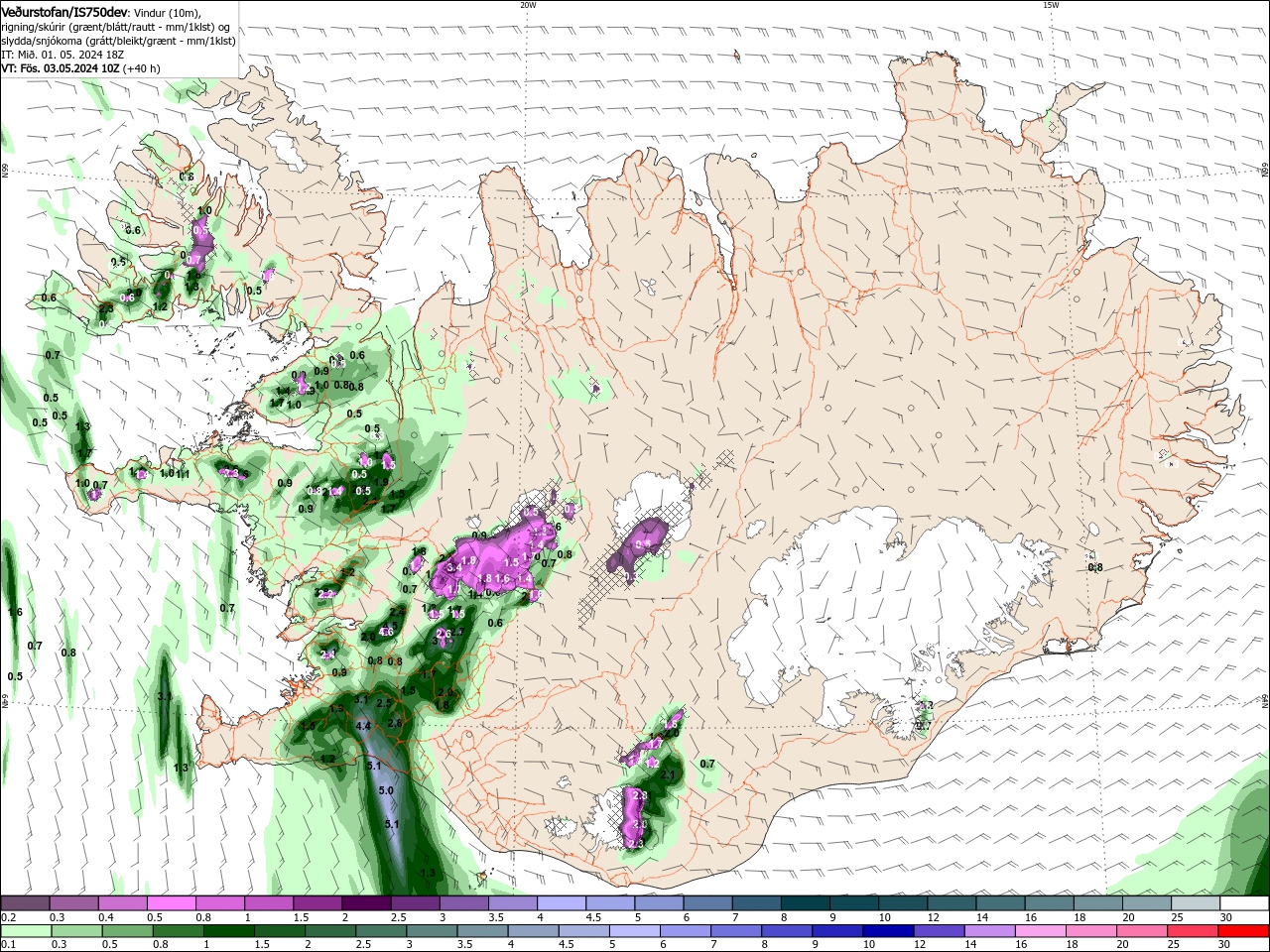
Task: Select the bright red lower swatch starting at 30
Action: (x=1243, y=931)
